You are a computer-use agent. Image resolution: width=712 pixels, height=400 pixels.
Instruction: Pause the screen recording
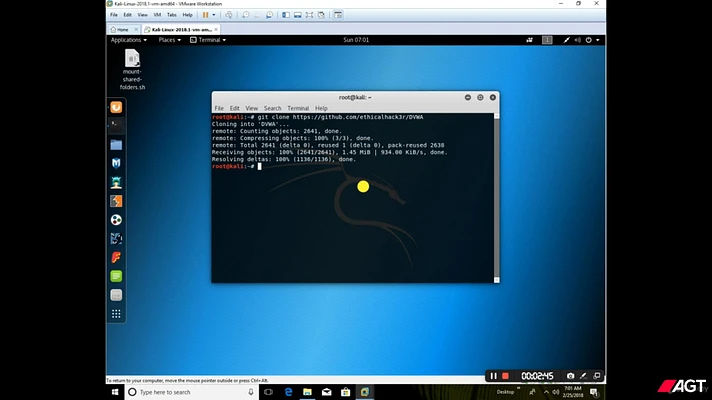[494, 376]
